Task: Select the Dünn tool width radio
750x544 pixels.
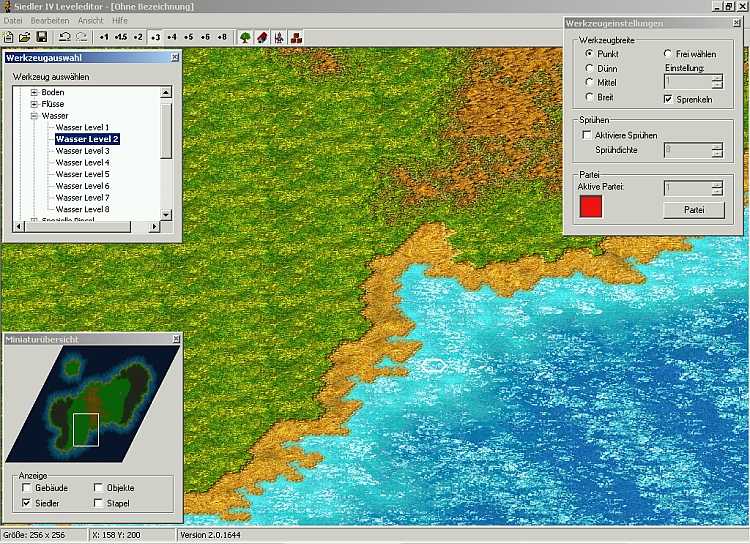Action: pyautogui.click(x=589, y=68)
